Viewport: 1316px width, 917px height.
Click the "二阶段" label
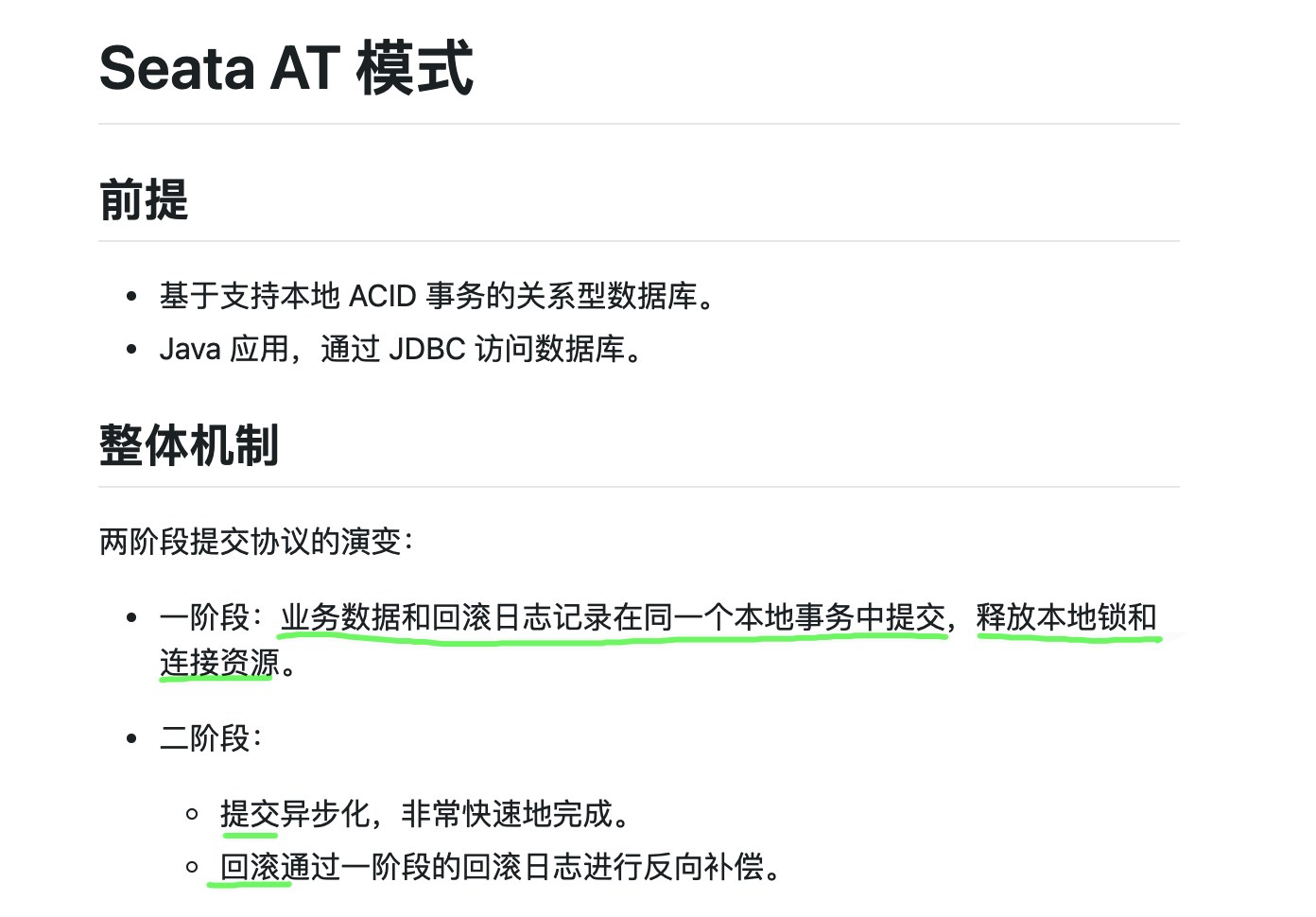pyautogui.click(x=204, y=738)
